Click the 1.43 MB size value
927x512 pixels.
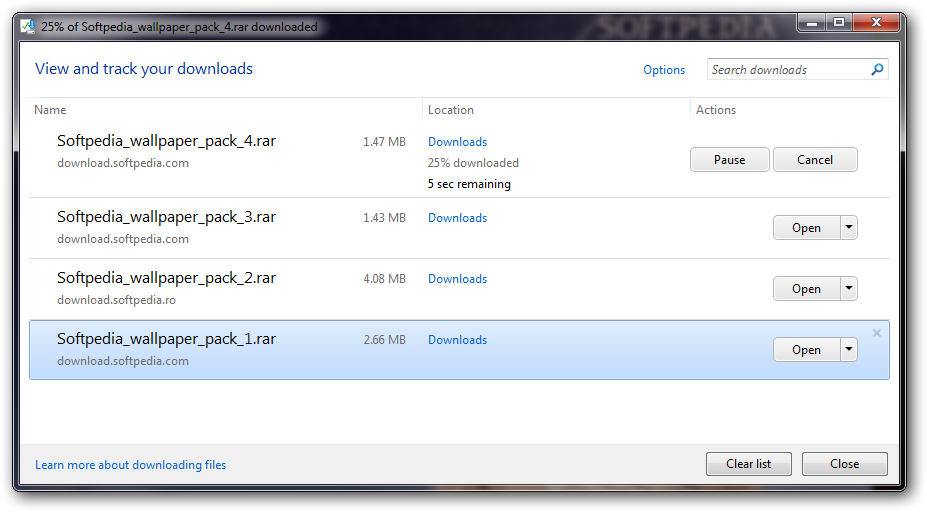pyautogui.click(x=384, y=218)
